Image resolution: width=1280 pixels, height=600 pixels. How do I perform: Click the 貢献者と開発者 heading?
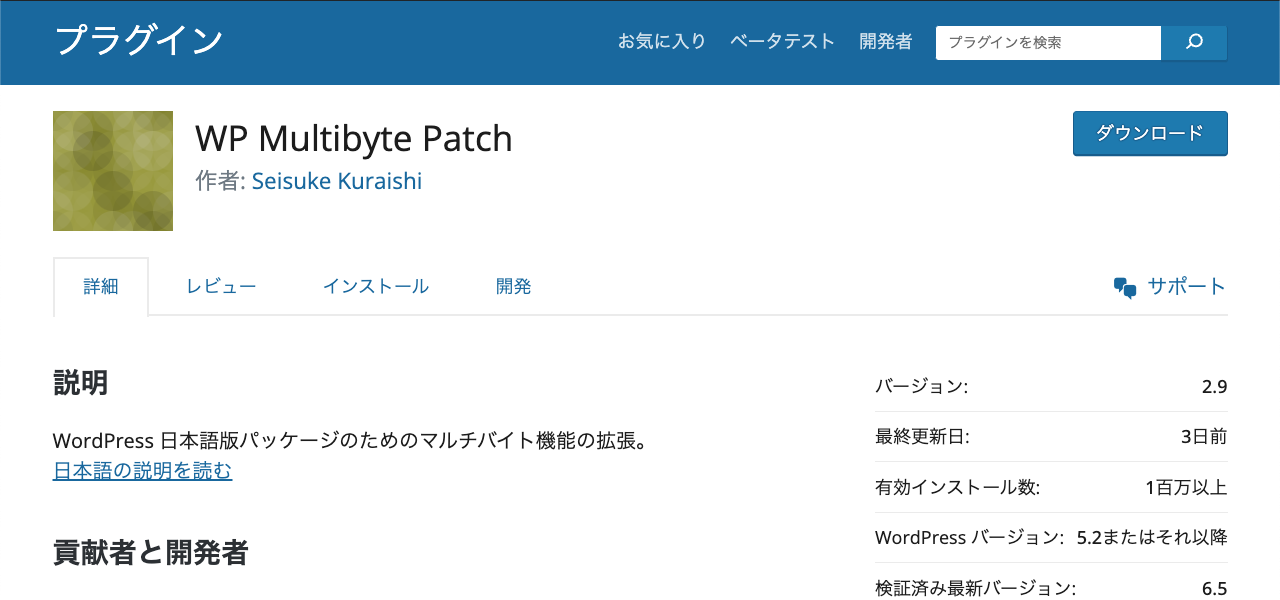coord(151,552)
